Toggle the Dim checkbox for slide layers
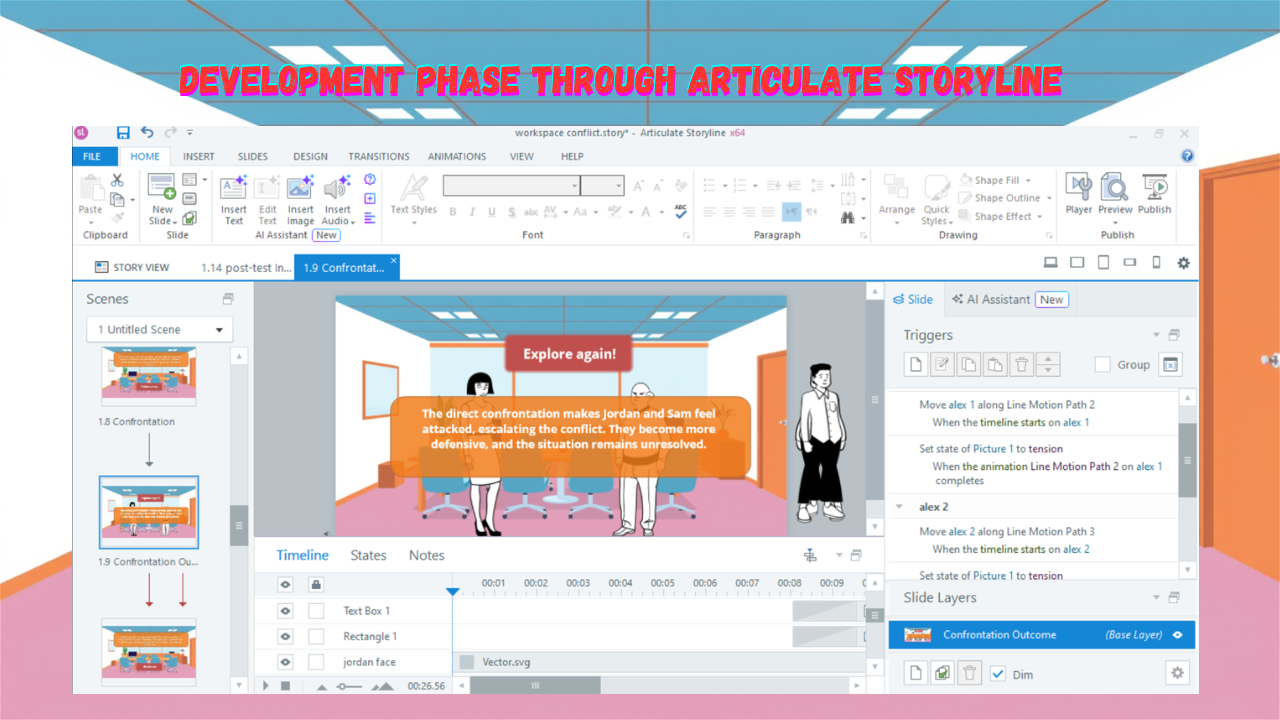Viewport: 1280px width, 720px height. [x=997, y=674]
